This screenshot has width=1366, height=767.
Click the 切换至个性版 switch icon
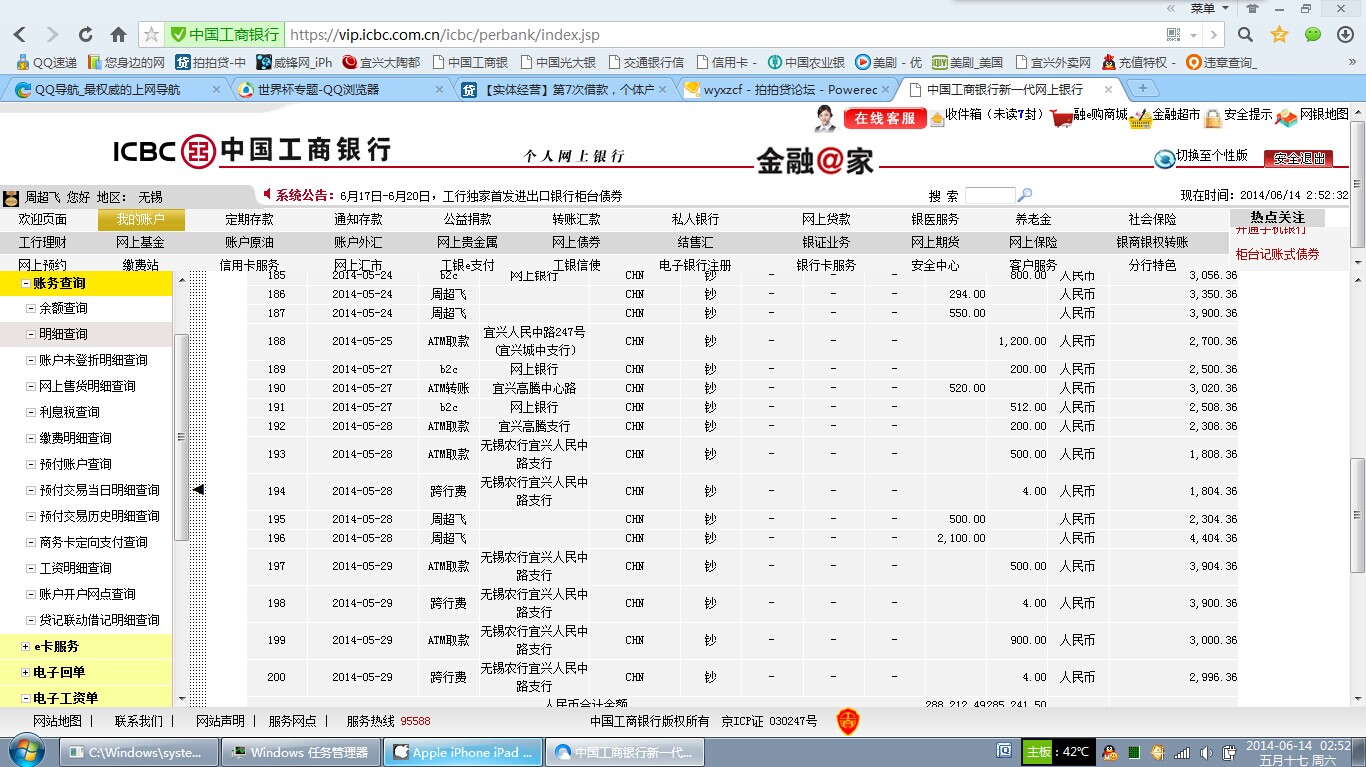[x=1164, y=159]
